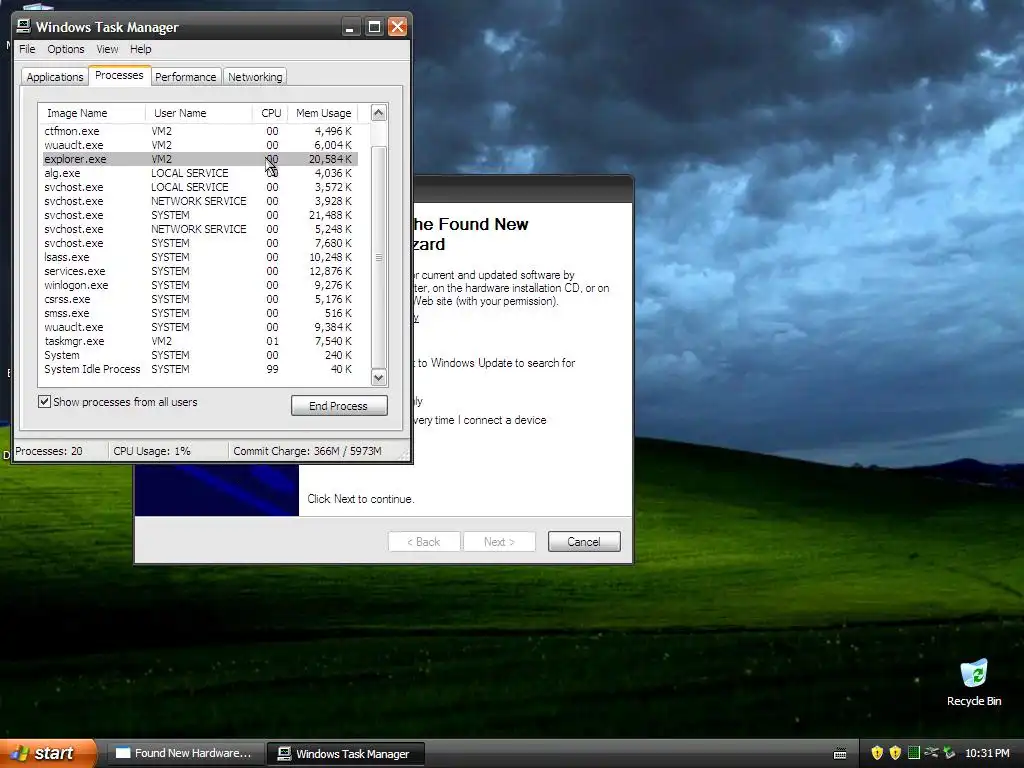Select the csrss.exe process row
Viewport: 1024px width, 768px height.
point(199,299)
